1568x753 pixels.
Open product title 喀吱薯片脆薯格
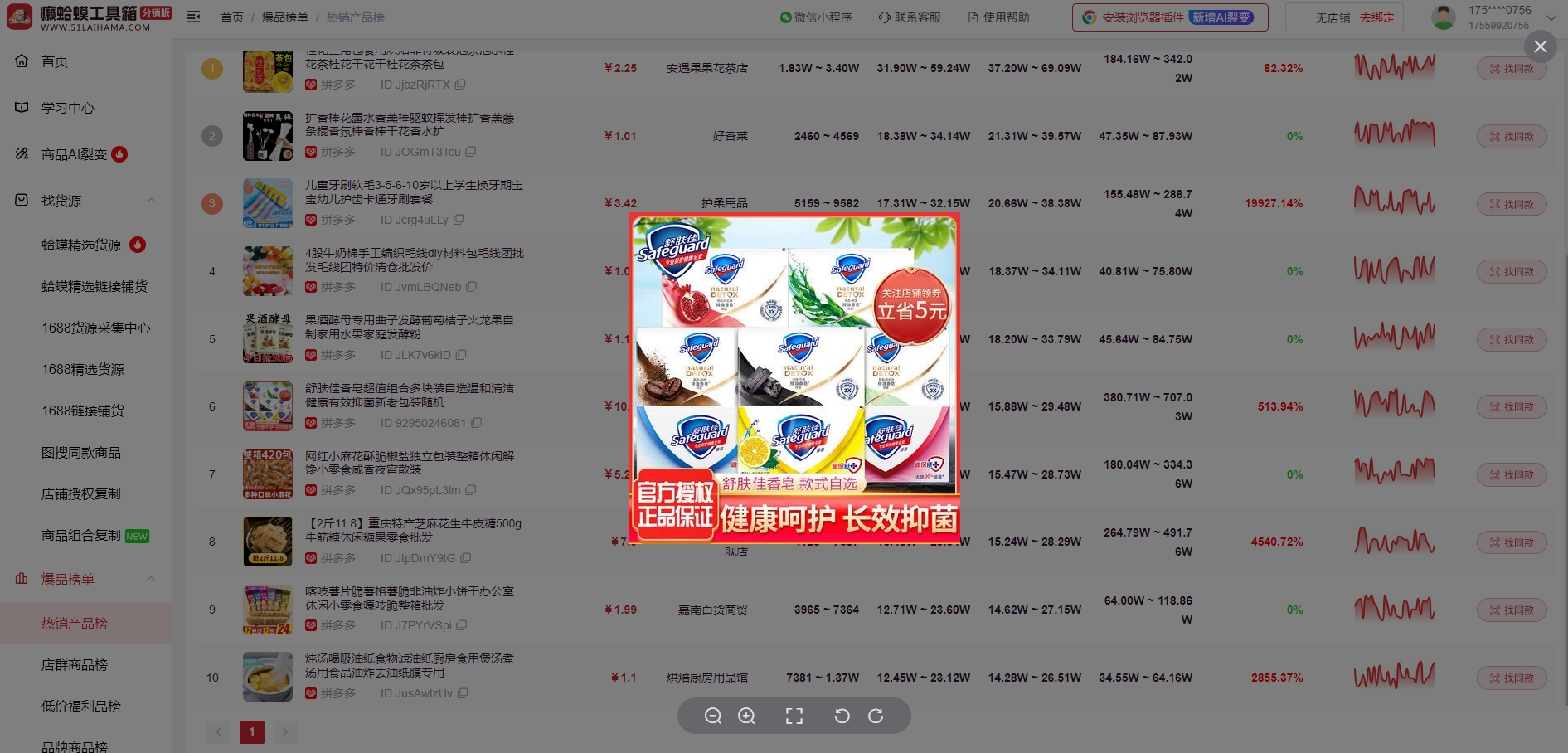[410, 599]
